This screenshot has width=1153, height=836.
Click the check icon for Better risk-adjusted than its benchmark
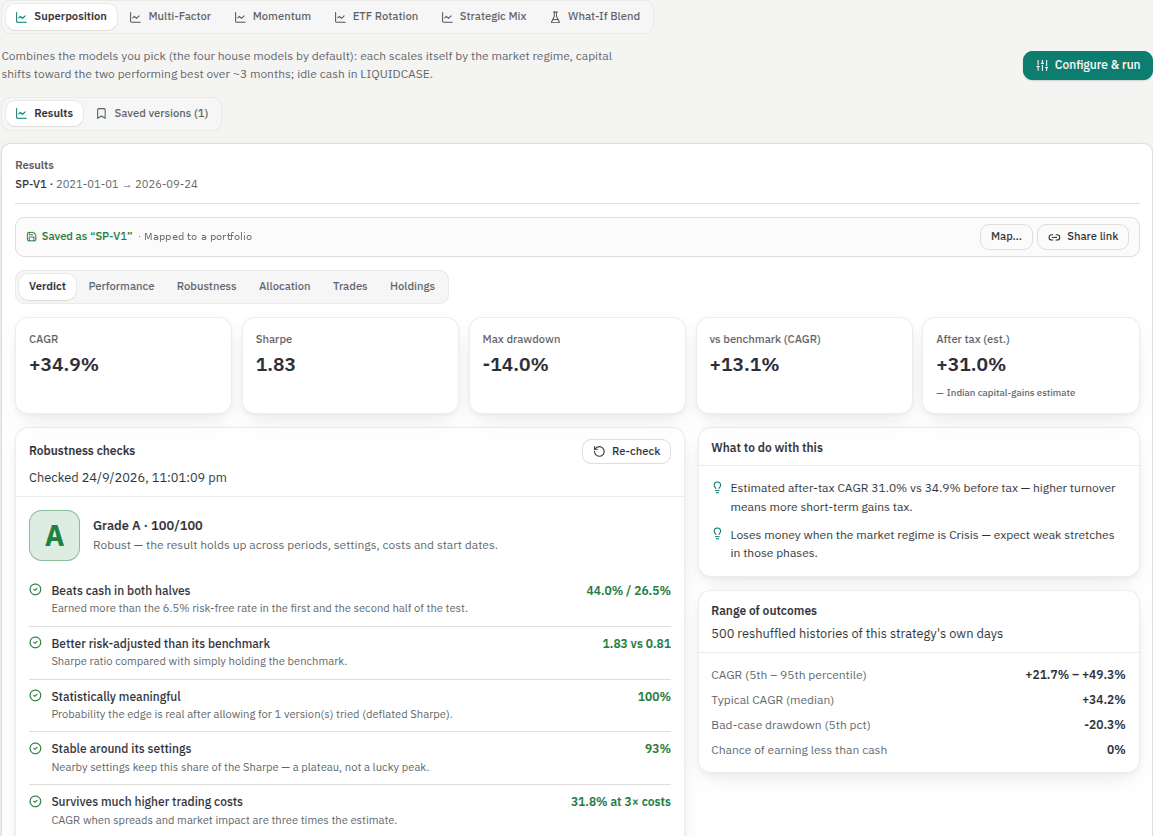35,643
